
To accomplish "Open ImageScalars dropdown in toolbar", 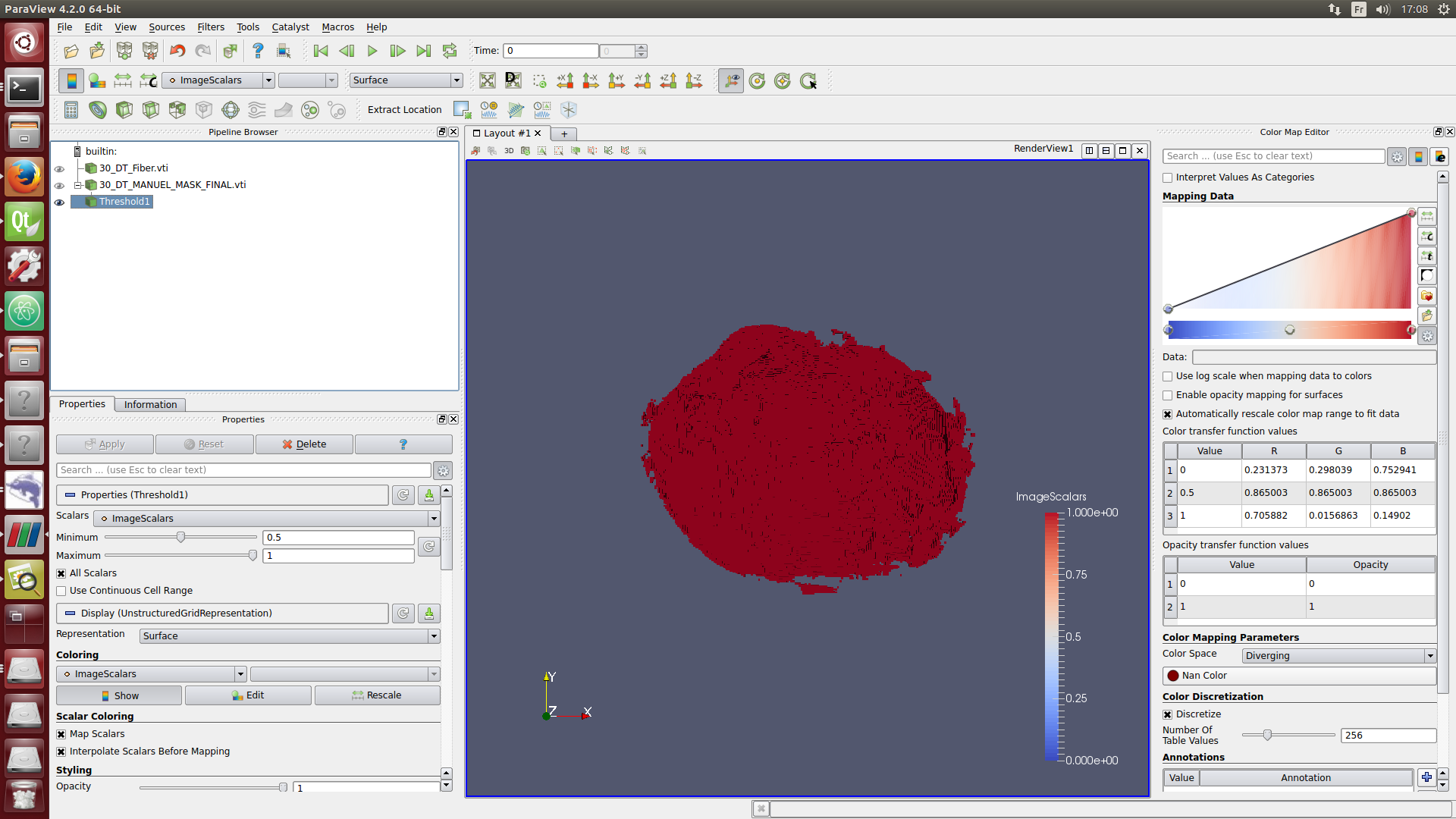I will click(218, 80).
